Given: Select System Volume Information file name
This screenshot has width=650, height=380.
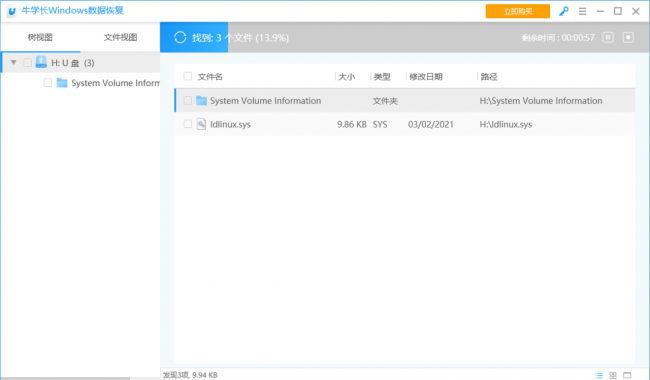Looking at the screenshot, I should [265, 101].
